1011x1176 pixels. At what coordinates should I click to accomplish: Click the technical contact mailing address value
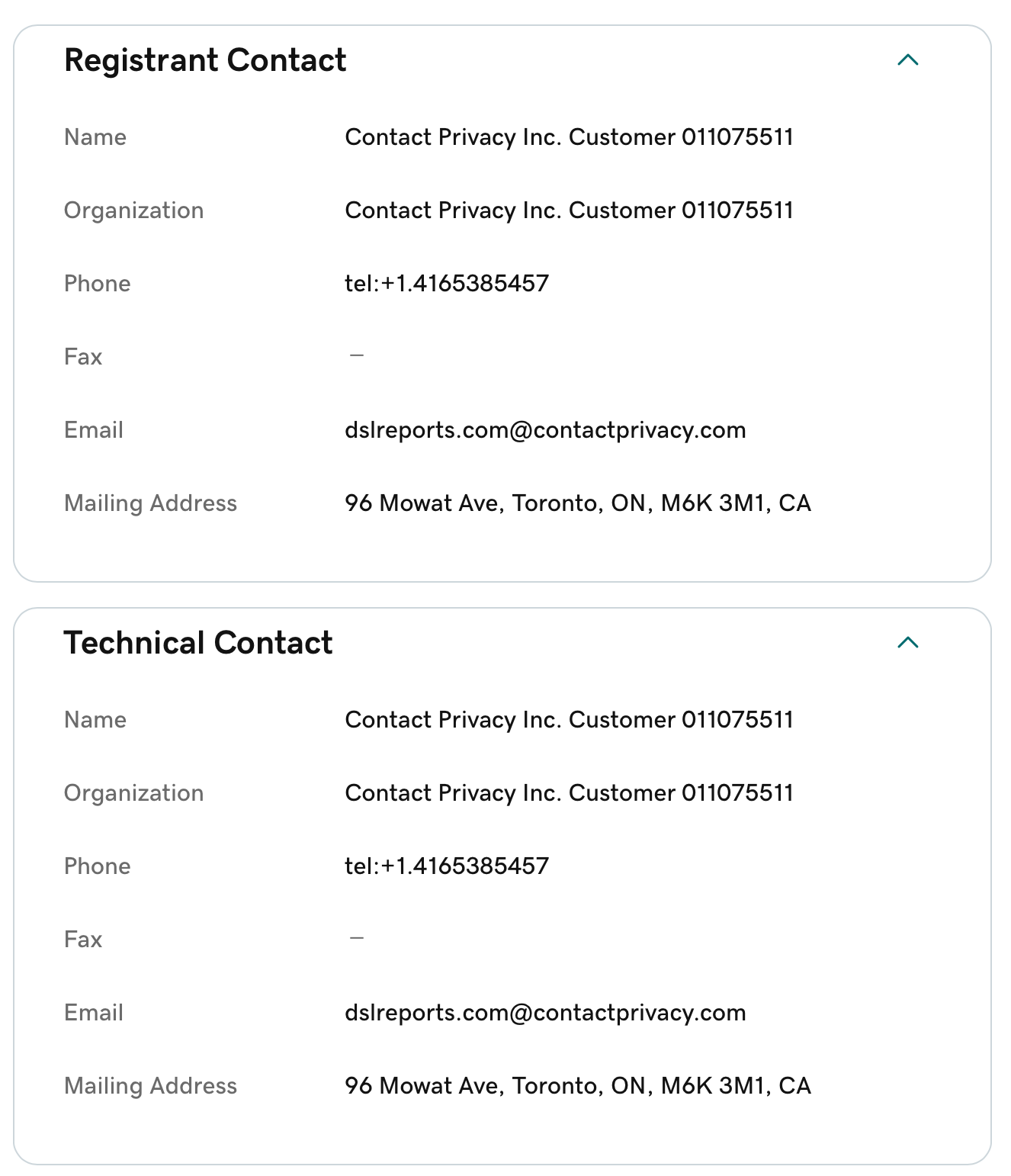[578, 1086]
